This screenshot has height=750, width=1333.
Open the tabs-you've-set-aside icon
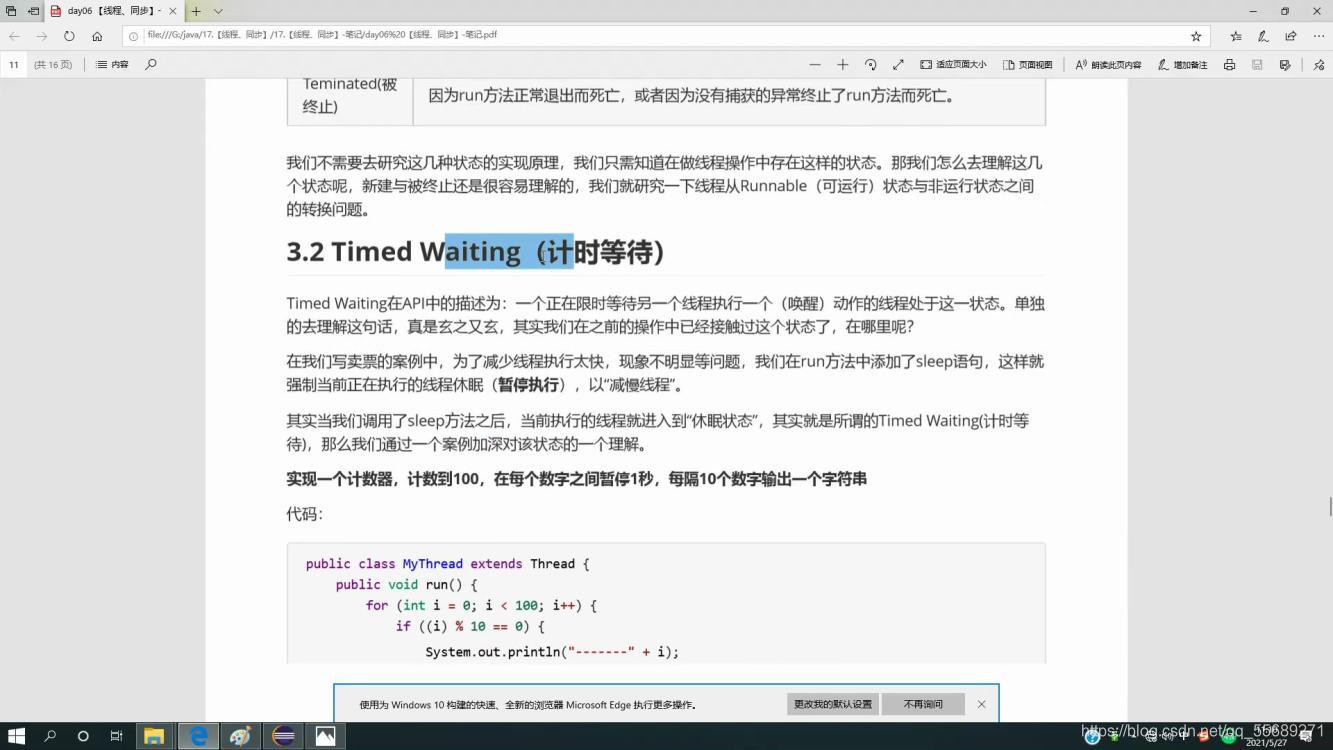(12, 11)
